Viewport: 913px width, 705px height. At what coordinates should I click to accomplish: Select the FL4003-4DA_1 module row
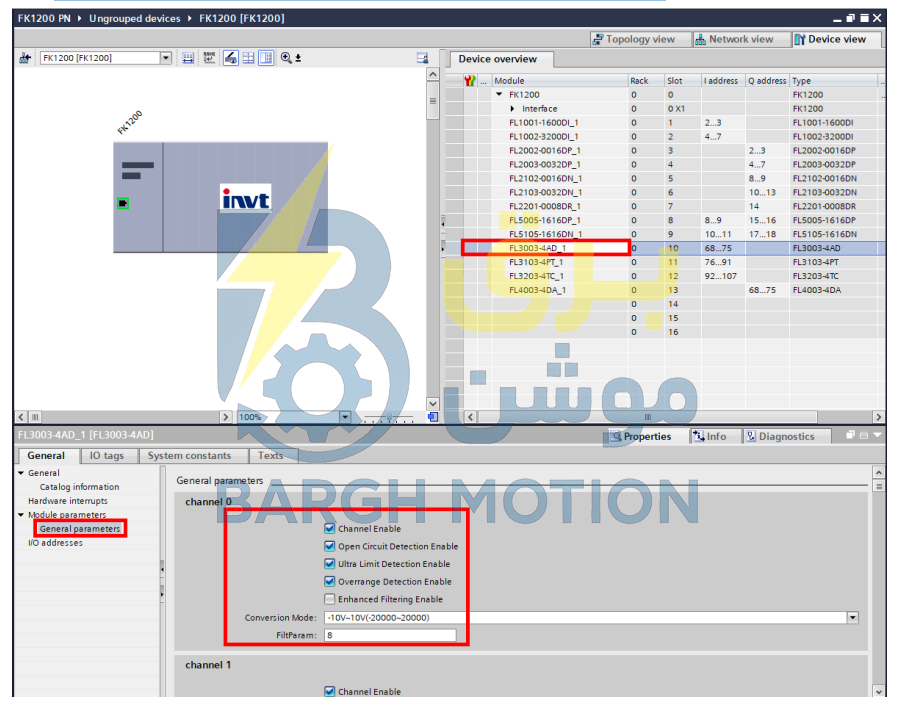pos(665,290)
